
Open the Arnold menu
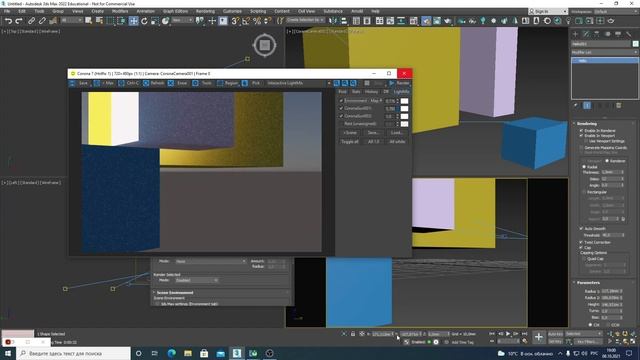(357, 11)
